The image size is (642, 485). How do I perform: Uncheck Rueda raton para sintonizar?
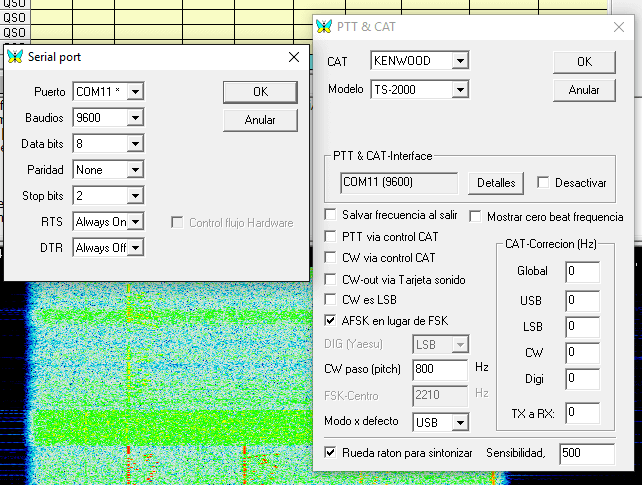(x=330, y=453)
